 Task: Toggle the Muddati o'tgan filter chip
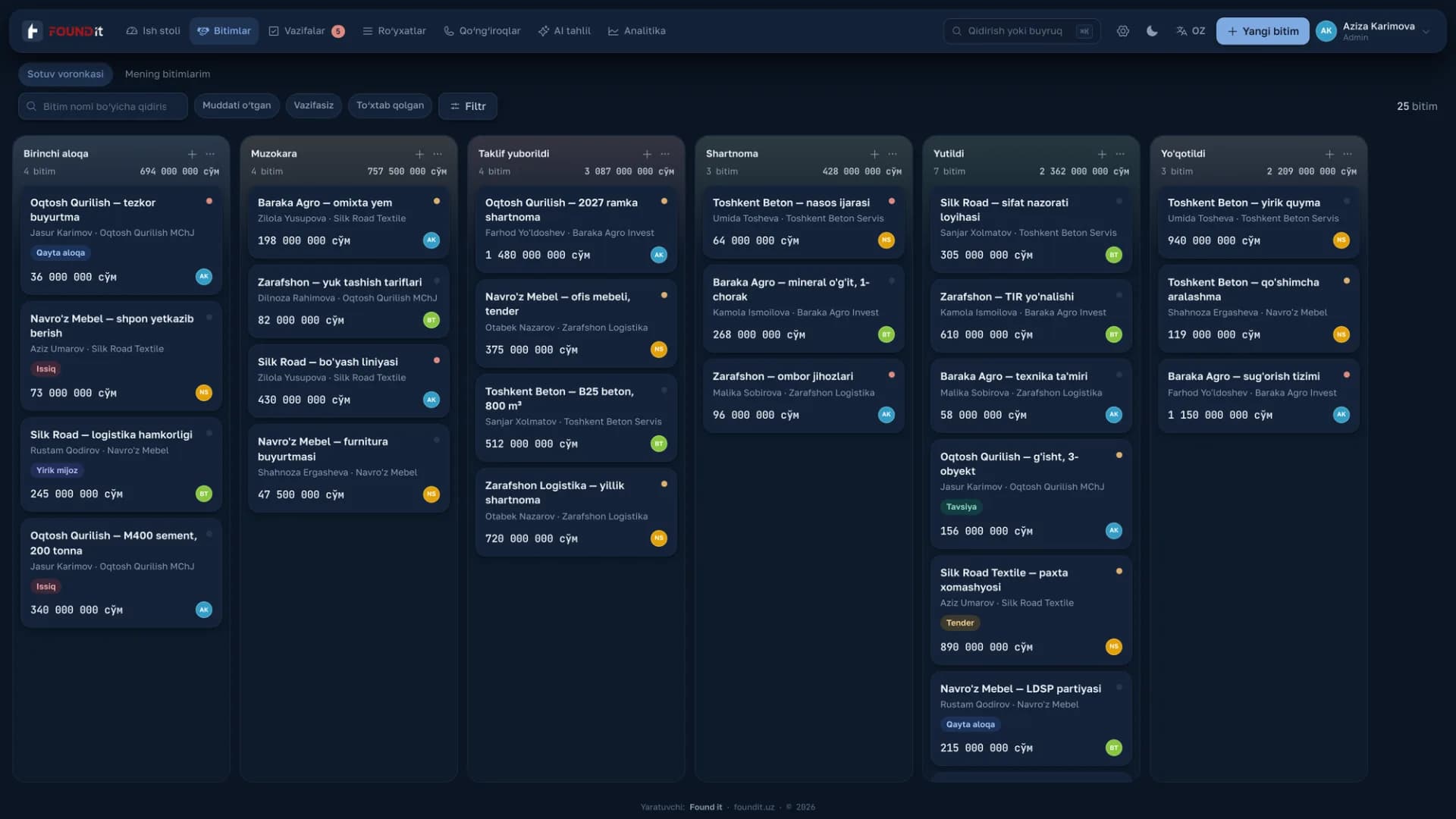pyautogui.click(x=237, y=105)
